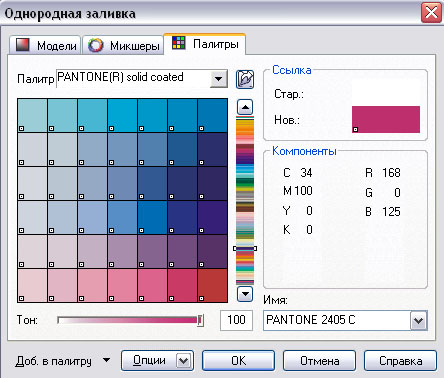Select the Палитры tab
Viewport: 444px width, 378px height.
click(x=205, y=44)
